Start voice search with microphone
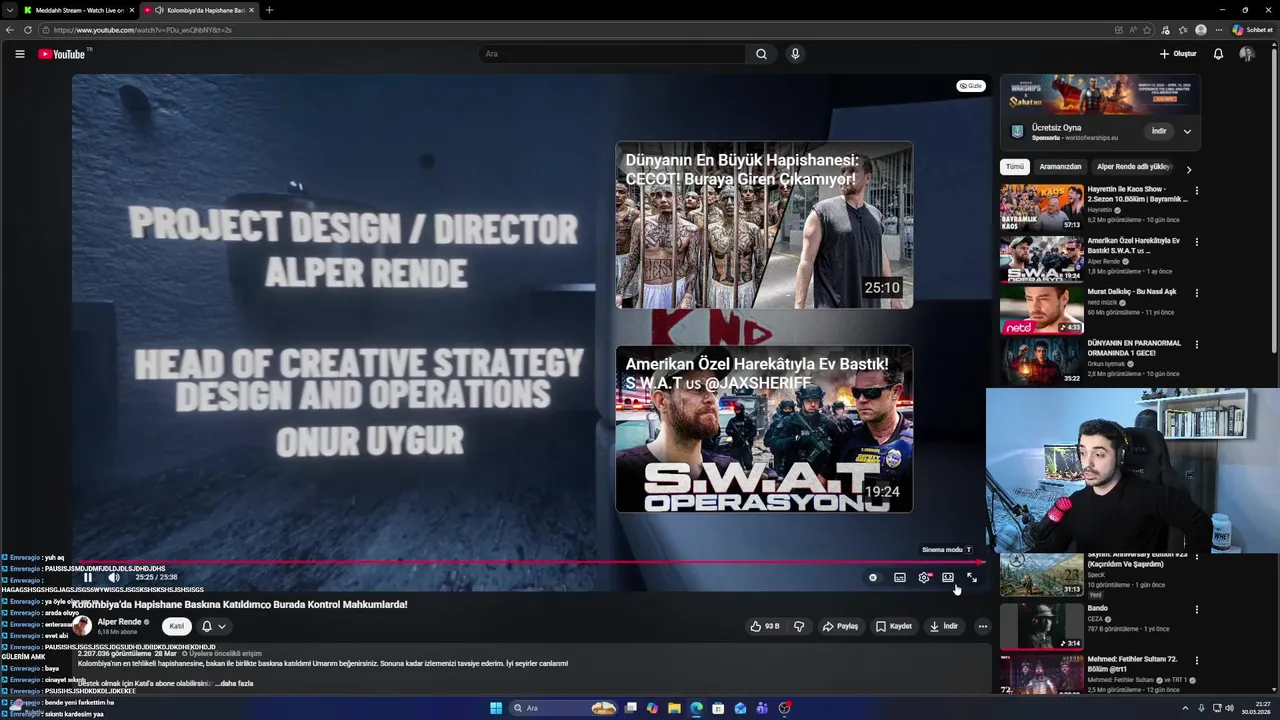This screenshot has width=1280, height=720. 795,54
